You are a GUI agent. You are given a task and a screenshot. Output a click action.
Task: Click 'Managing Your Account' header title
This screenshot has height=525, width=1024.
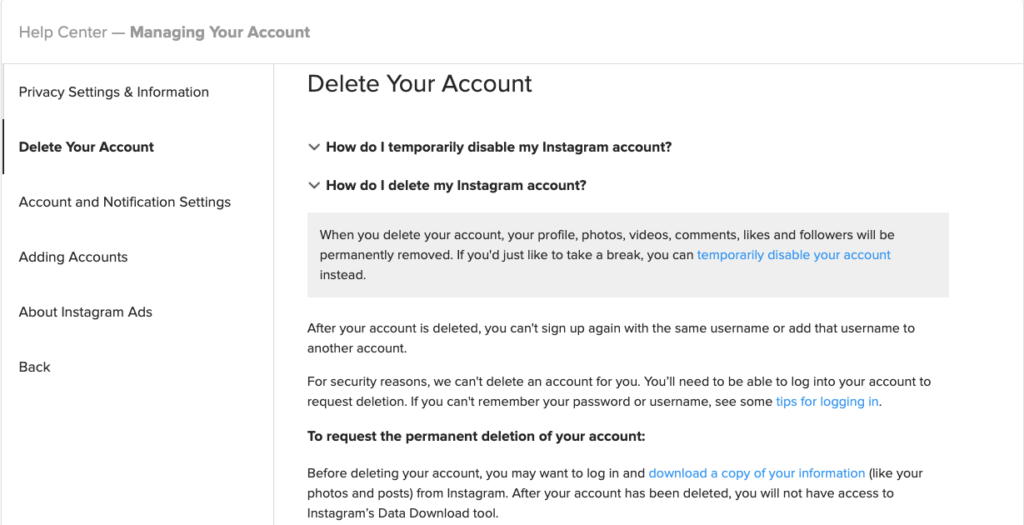[220, 32]
